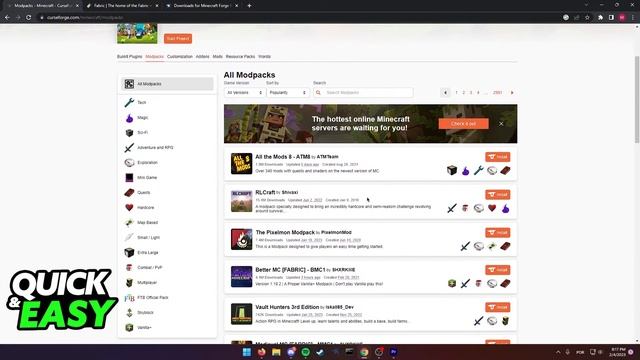
Task: Open File Explorer from the taskbar
Action: pyautogui.click(x=276, y=352)
